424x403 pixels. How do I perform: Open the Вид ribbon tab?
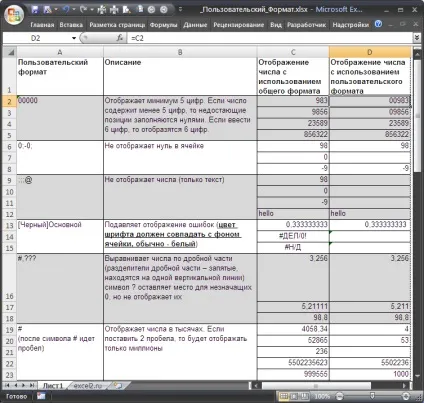(276, 25)
